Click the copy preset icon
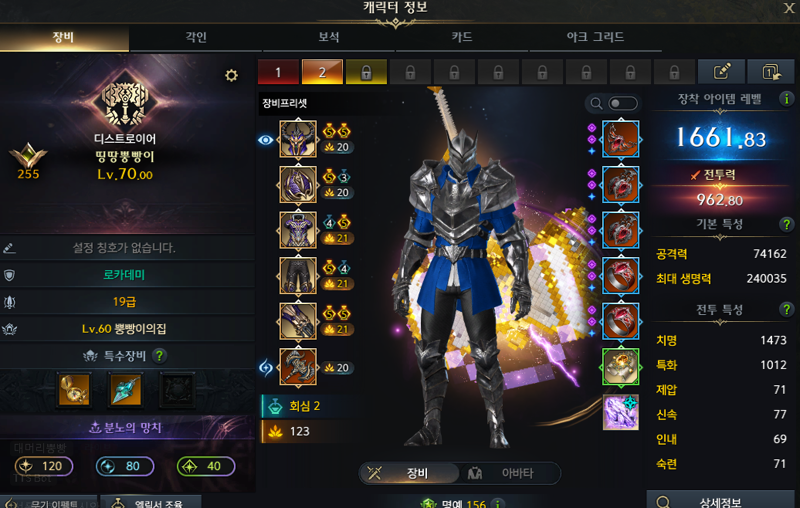Screen dimensions: 800x508 [771, 72]
